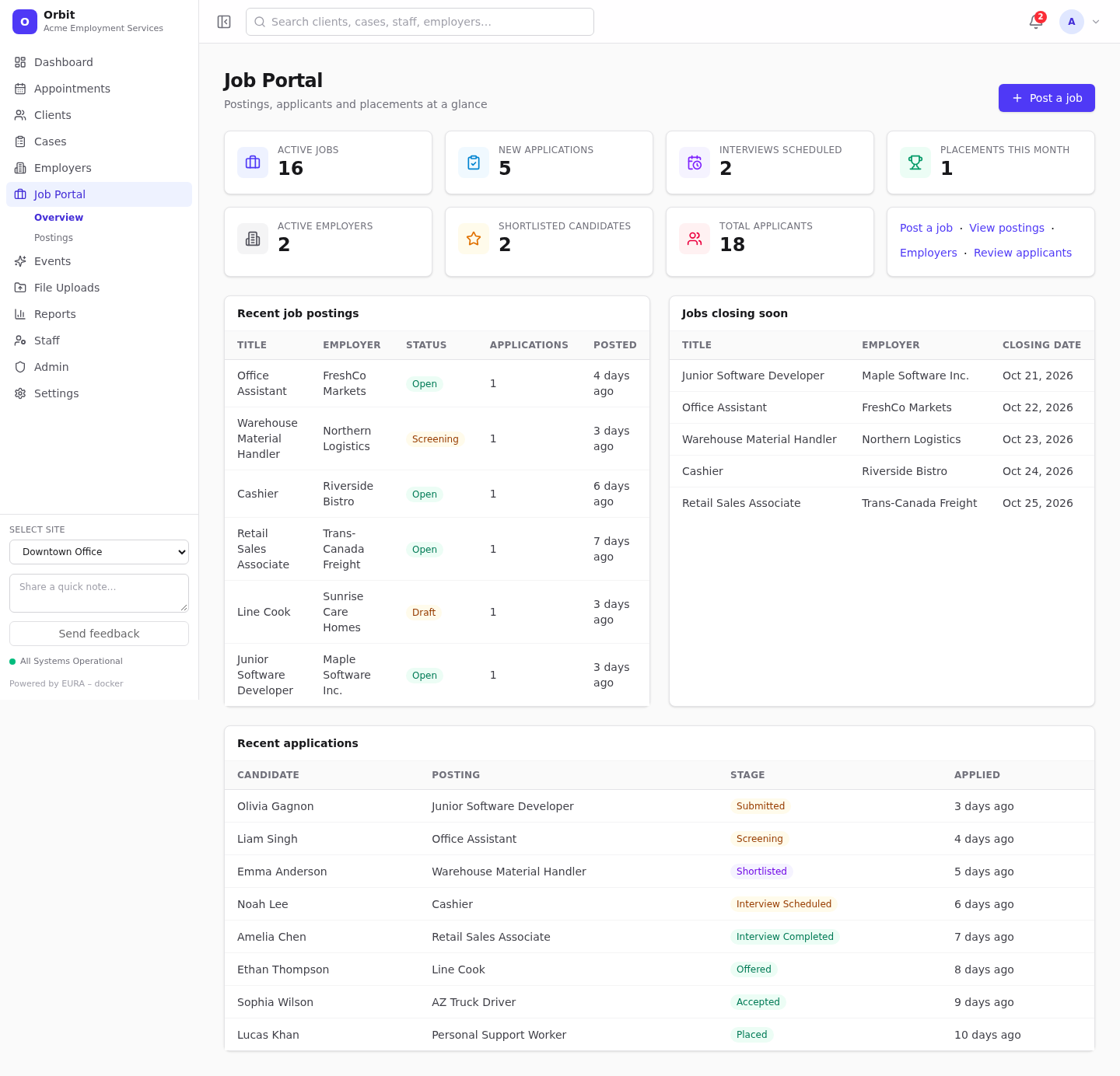Select the Overview sub-item
Image resolution: width=1120 pixels, height=1076 pixels.
pyautogui.click(x=58, y=218)
